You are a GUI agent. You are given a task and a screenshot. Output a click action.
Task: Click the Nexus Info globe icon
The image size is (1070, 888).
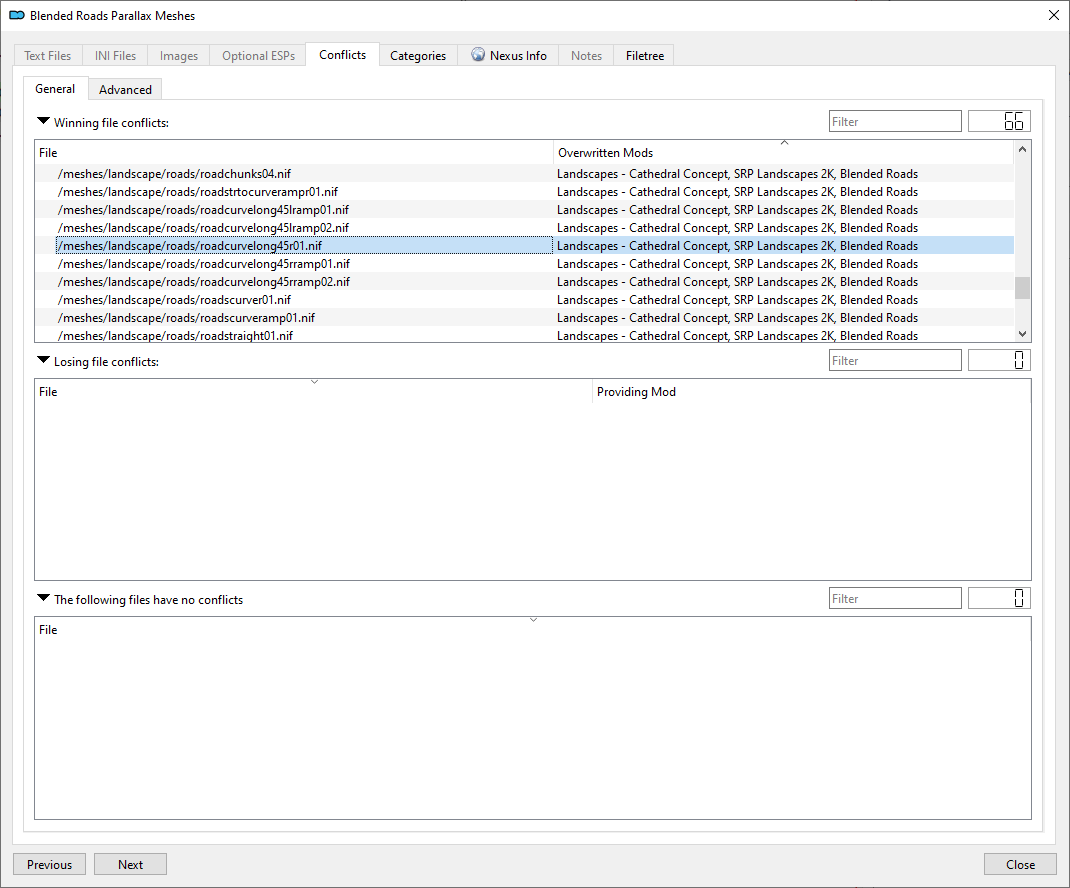click(x=478, y=55)
